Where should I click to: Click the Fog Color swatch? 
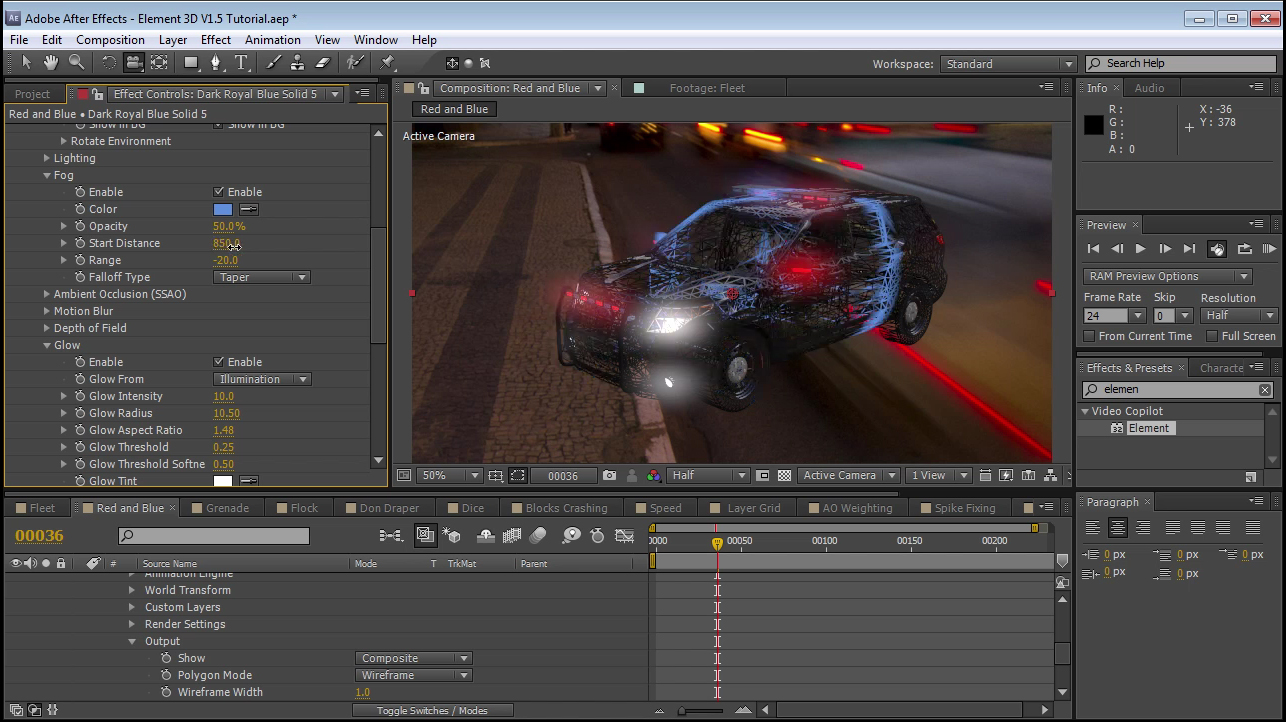(x=222, y=209)
